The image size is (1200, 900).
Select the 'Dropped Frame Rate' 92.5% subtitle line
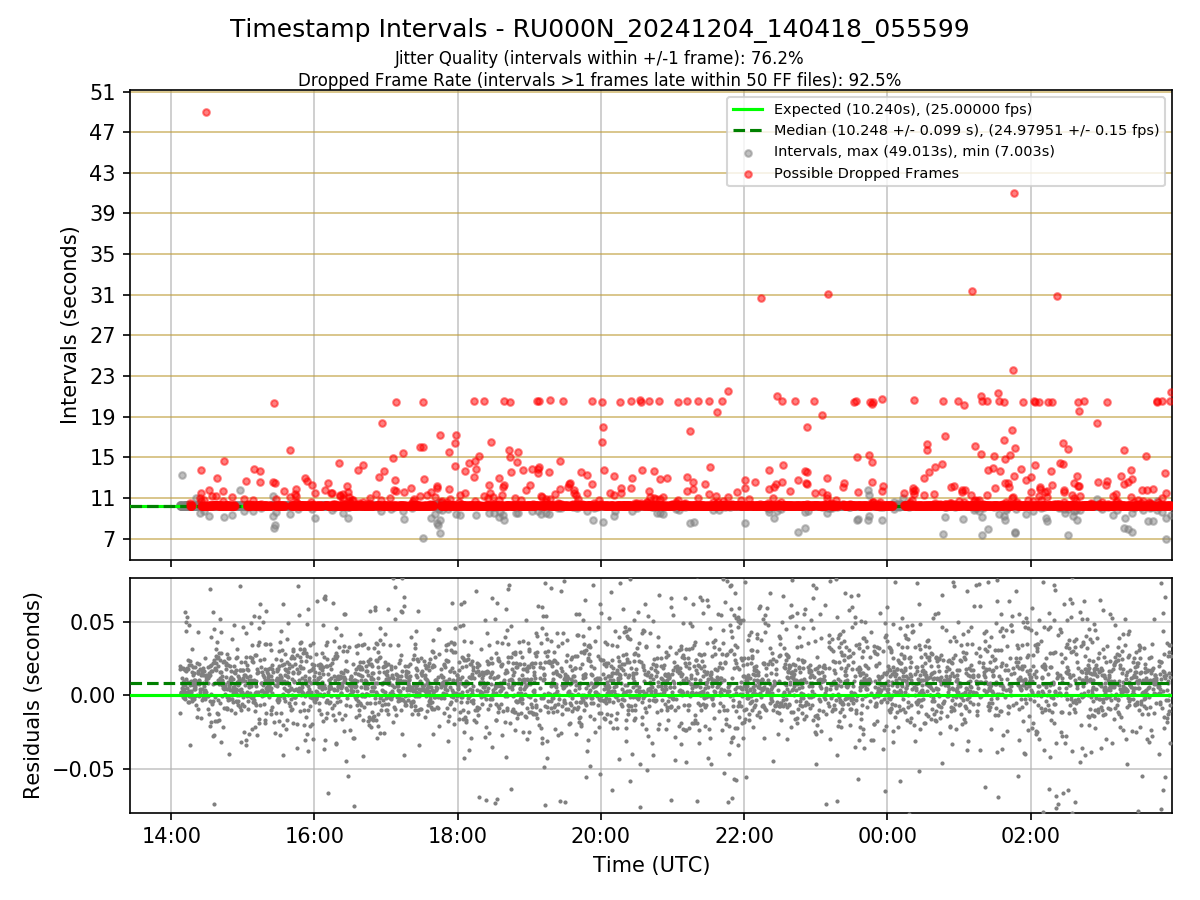click(599, 80)
